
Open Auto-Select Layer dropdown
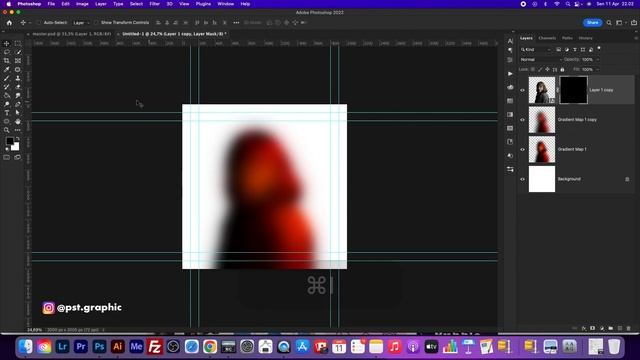pos(81,23)
